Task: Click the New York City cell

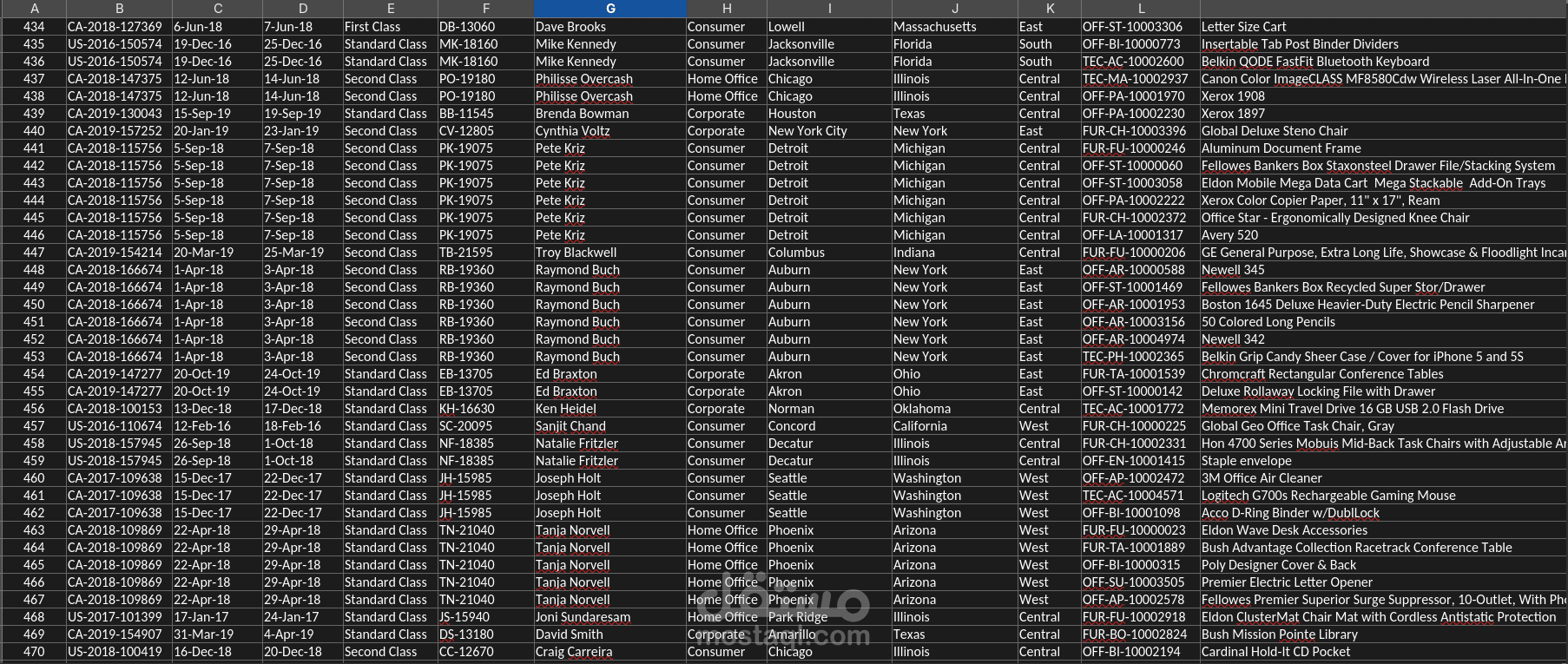Action: pos(828,131)
